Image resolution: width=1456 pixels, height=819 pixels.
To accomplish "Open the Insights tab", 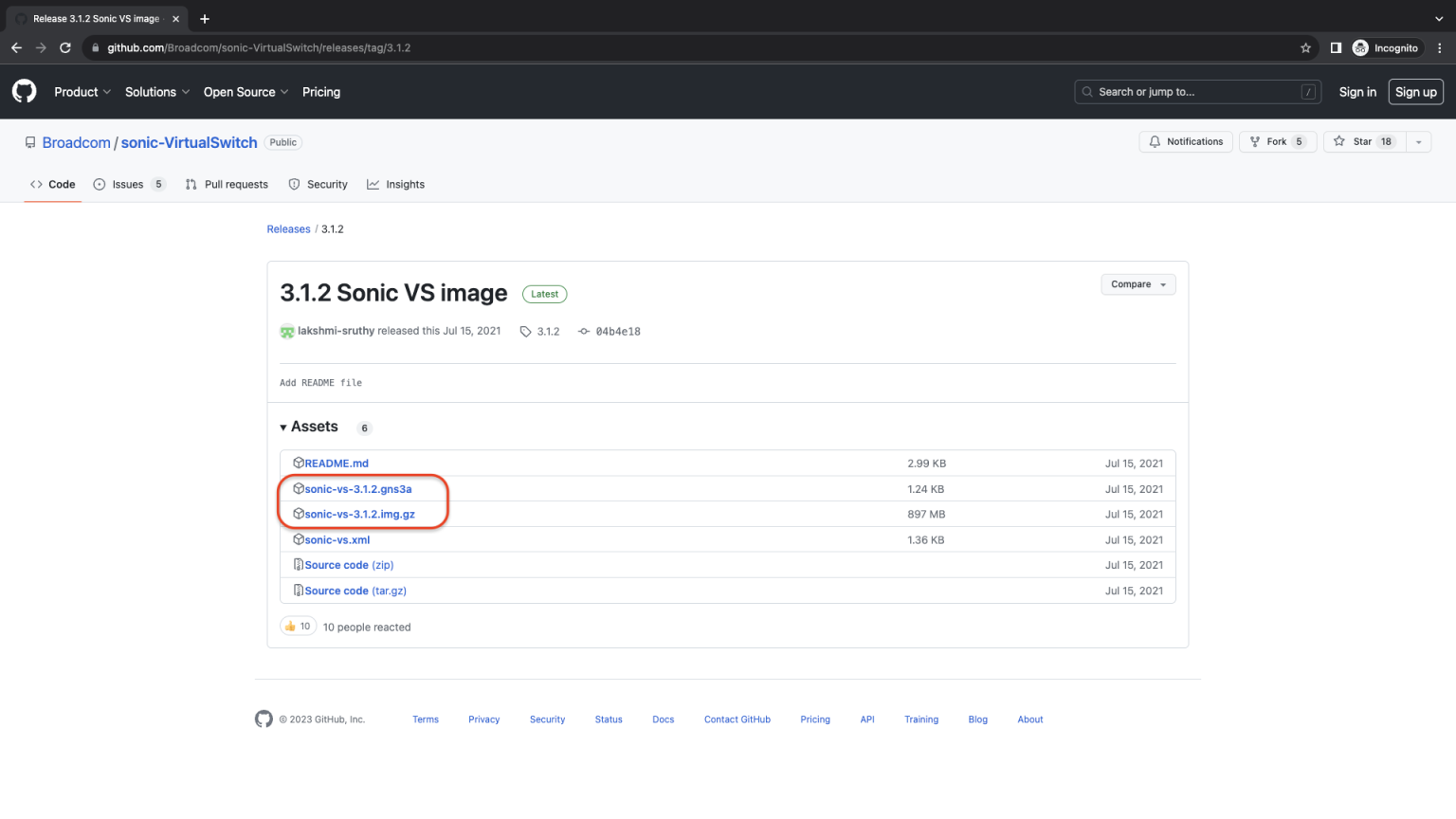I will click(396, 185).
